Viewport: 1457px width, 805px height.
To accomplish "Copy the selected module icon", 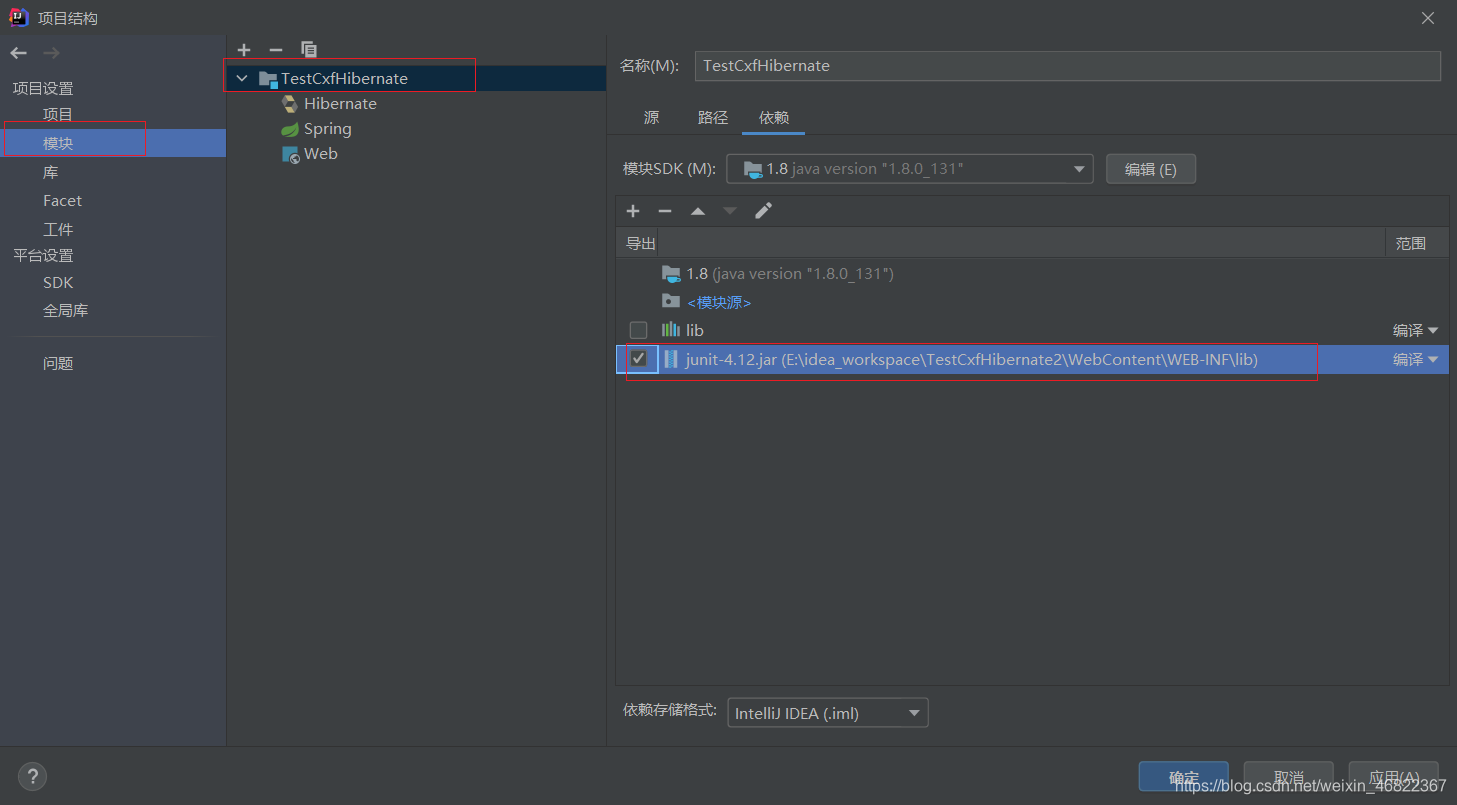I will click(309, 49).
